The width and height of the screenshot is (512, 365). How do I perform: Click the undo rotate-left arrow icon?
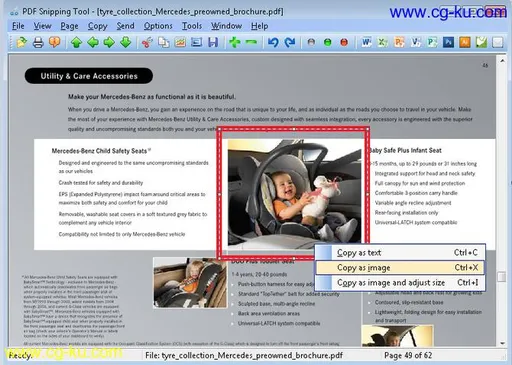(x=273, y=42)
